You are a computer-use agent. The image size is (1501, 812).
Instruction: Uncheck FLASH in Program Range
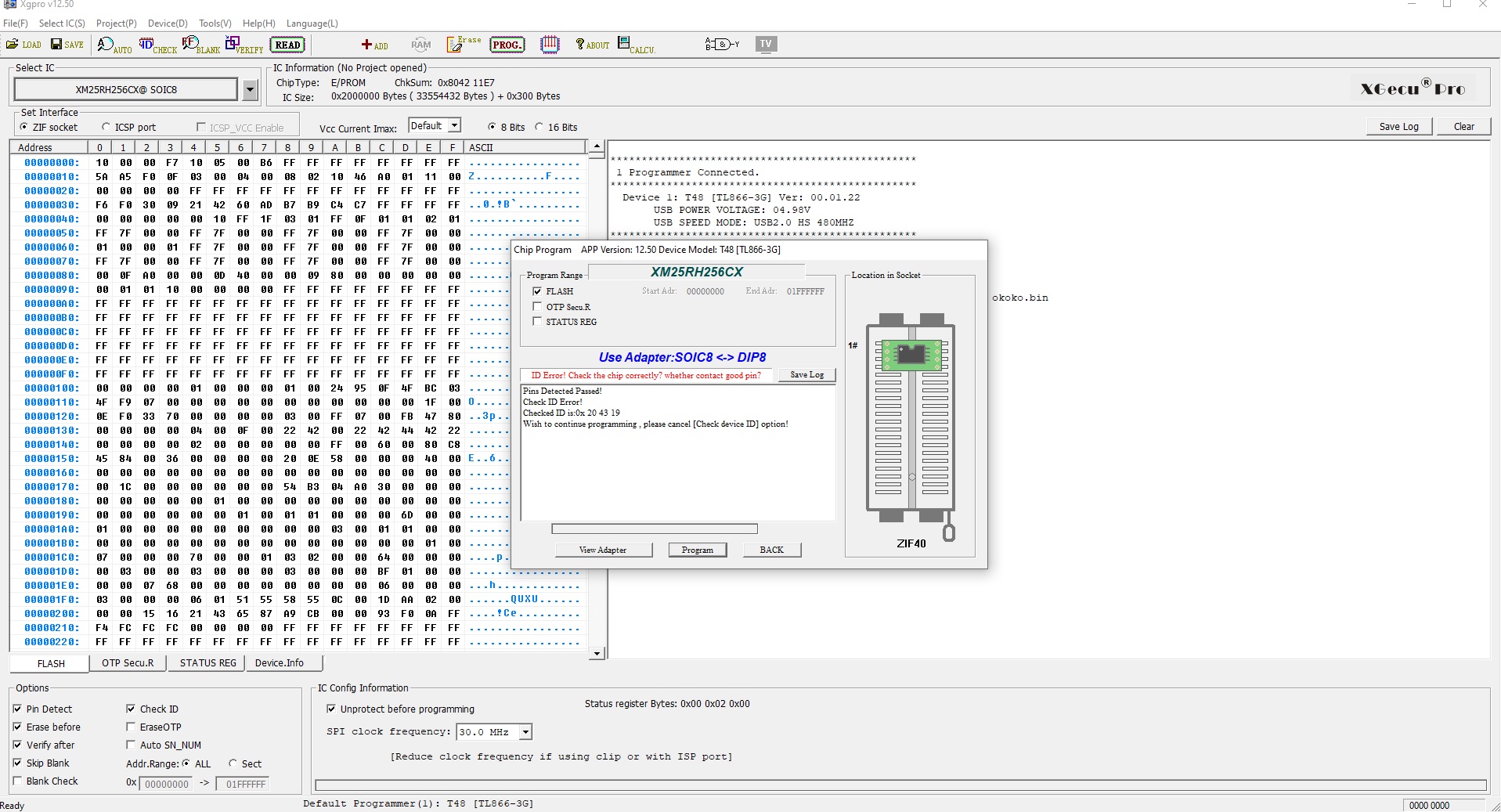pos(537,291)
